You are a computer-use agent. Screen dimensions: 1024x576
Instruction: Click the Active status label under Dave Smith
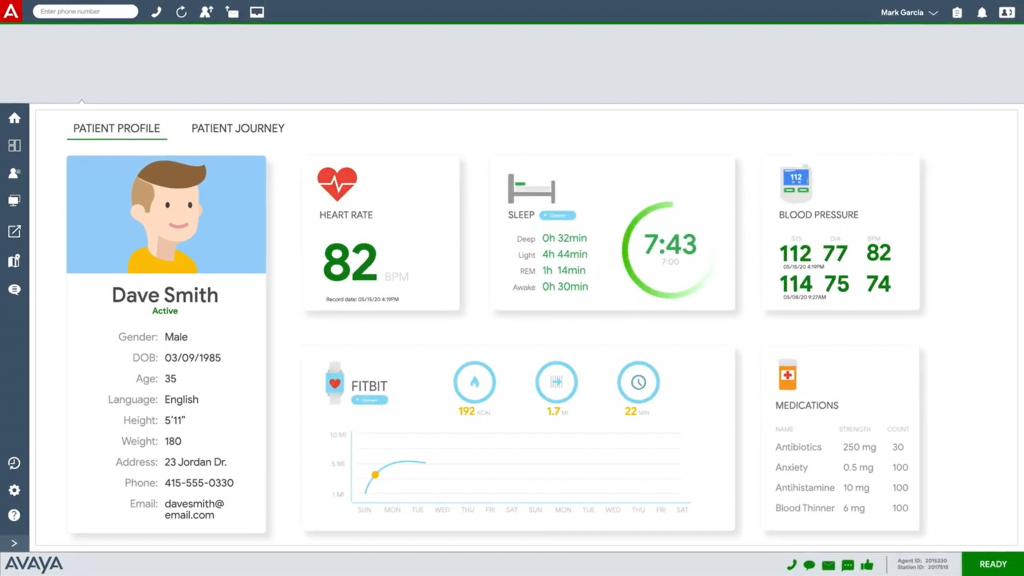click(x=165, y=311)
